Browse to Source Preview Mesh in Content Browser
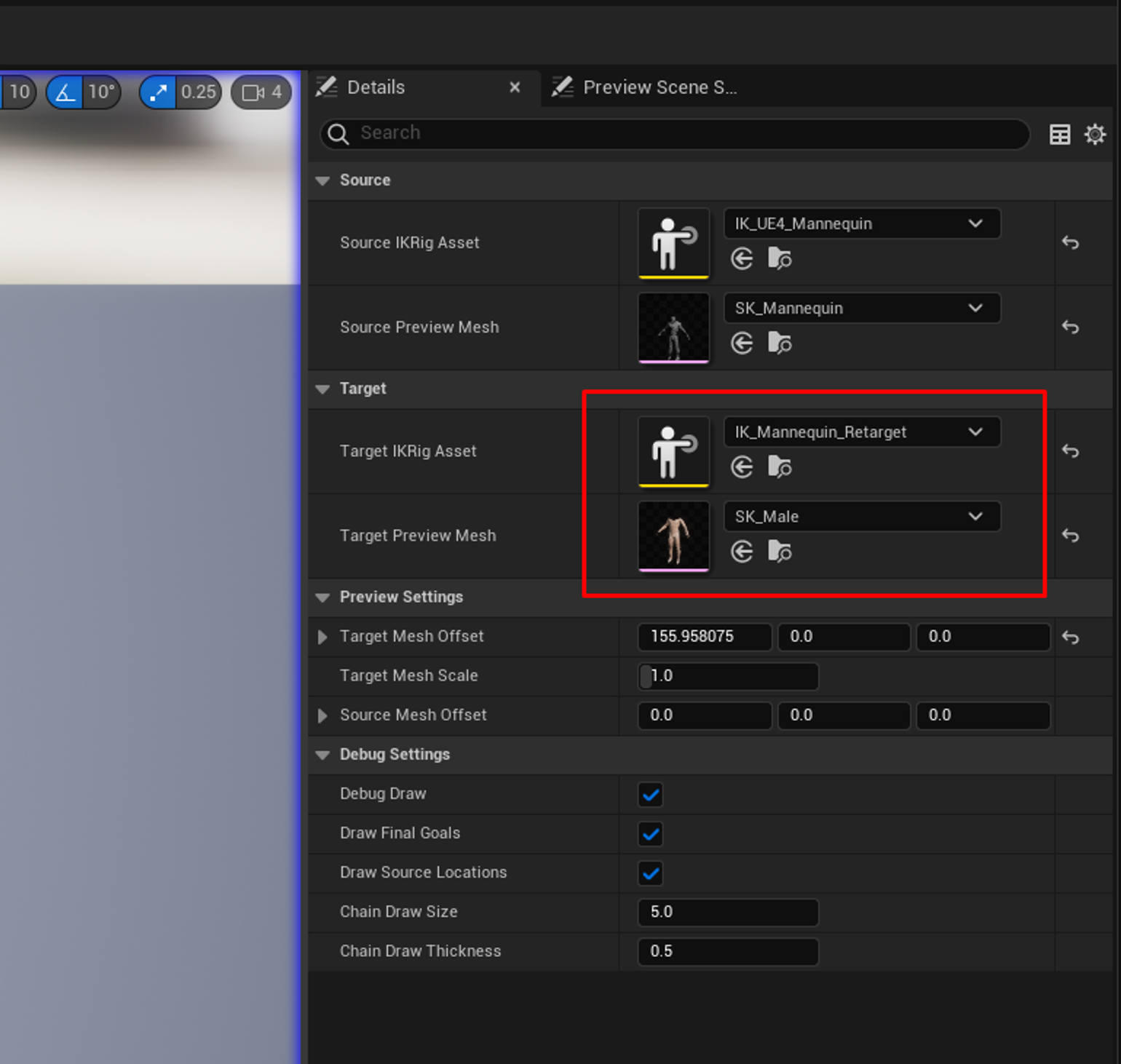The width and height of the screenshot is (1121, 1064). point(780,344)
